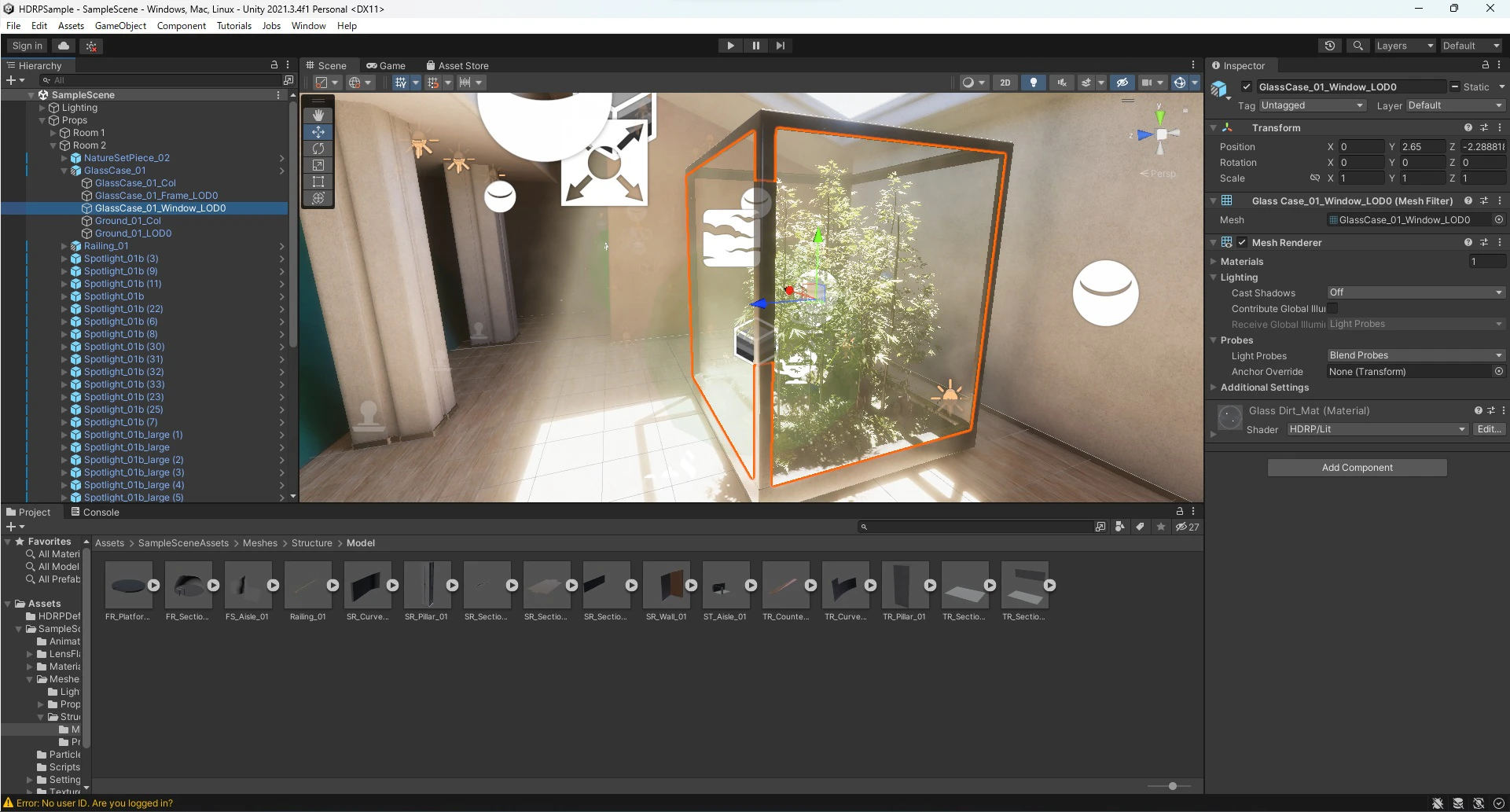Open the Light Probes dropdown
This screenshot has width=1510, height=812.
[1416, 355]
